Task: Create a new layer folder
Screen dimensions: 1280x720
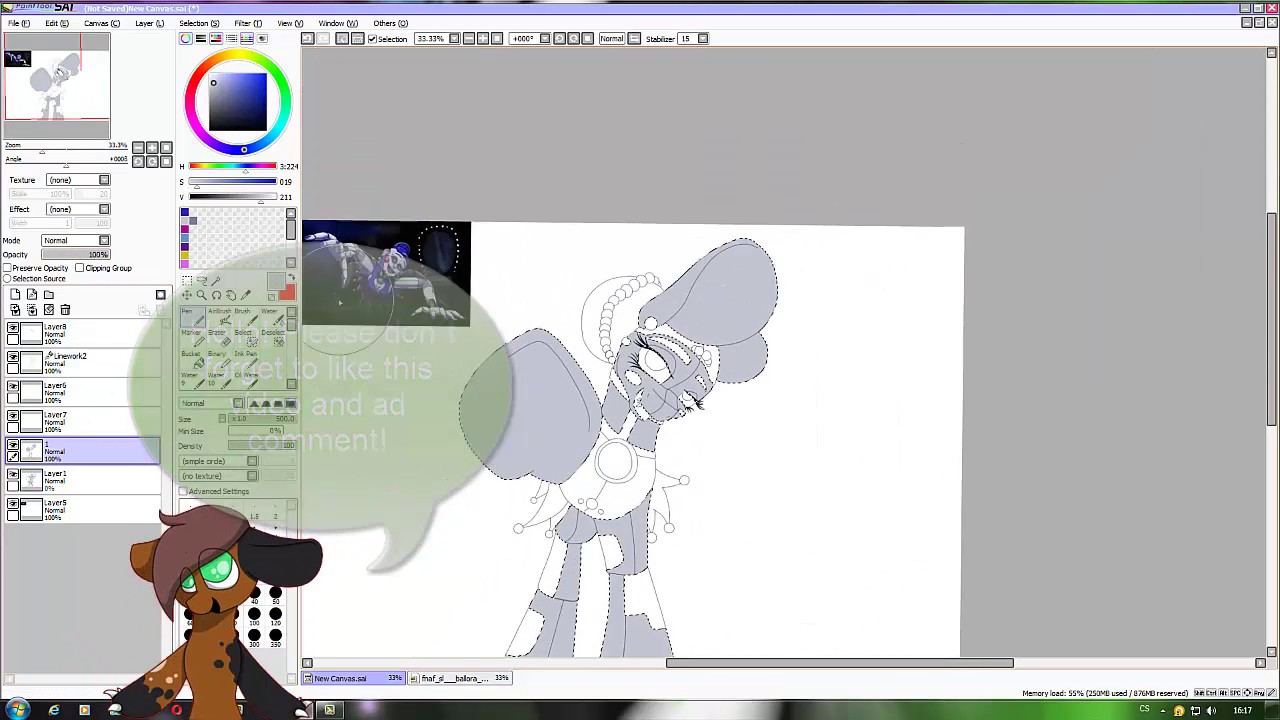Action: [49, 294]
